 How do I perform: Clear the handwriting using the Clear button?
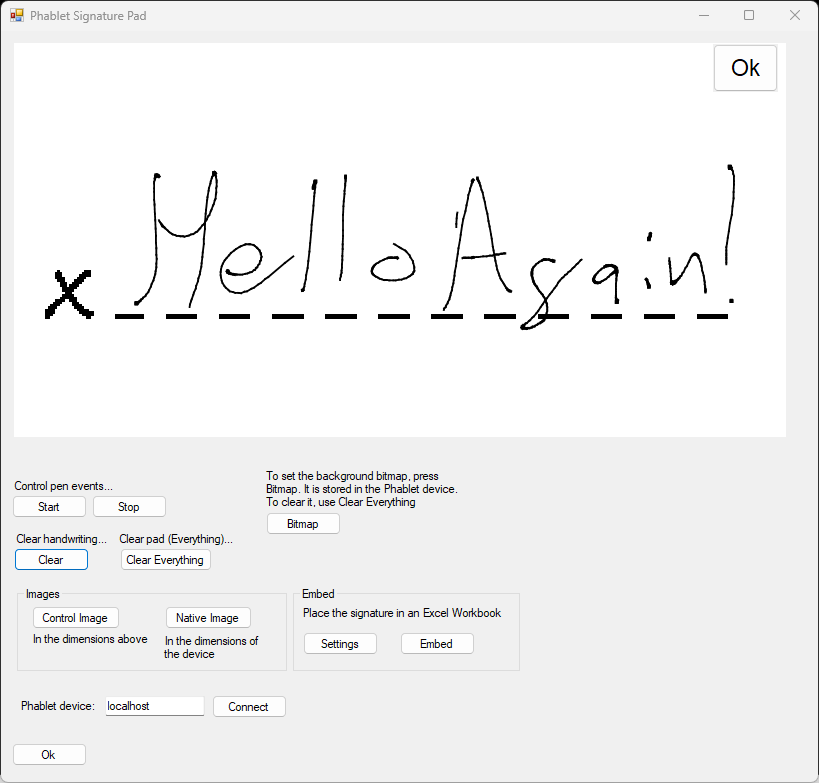[x=51, y=560]
